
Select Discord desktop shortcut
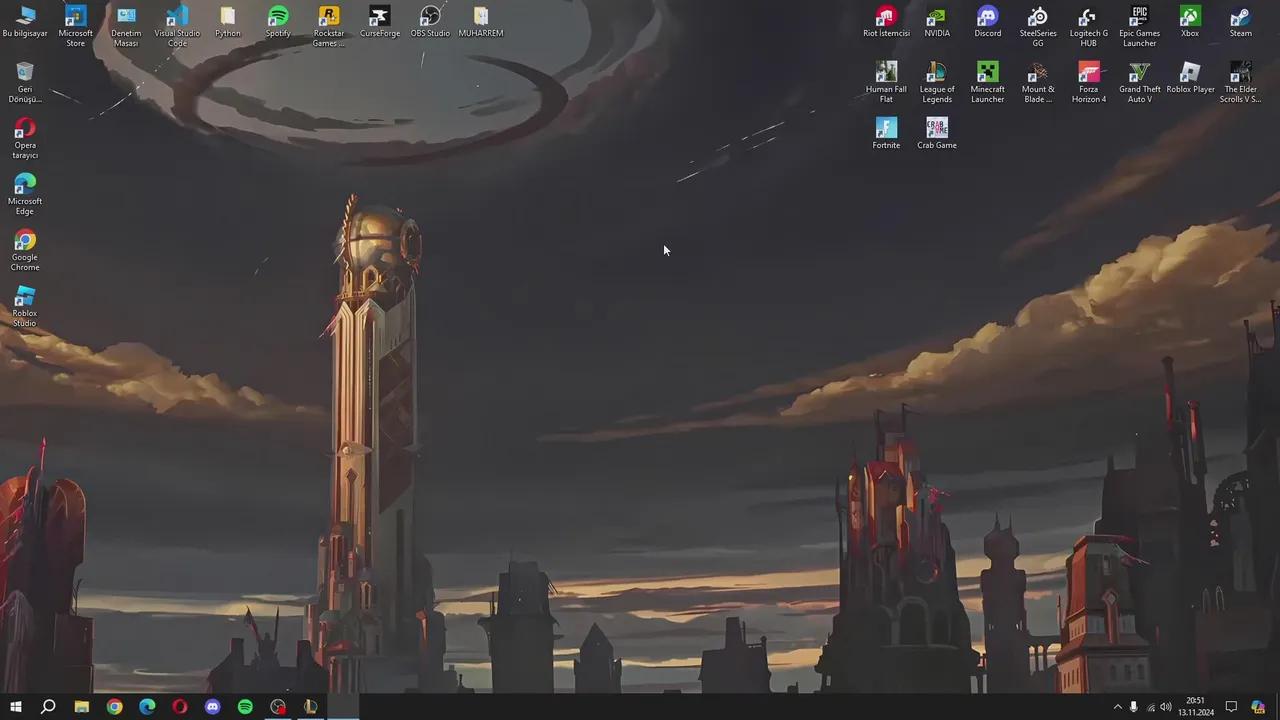click(988, 22)
